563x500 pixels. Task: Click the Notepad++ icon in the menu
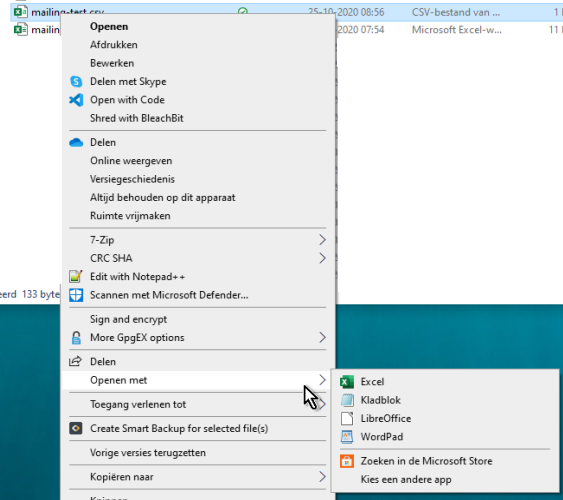pyautogui.click(x=76, y=276)
